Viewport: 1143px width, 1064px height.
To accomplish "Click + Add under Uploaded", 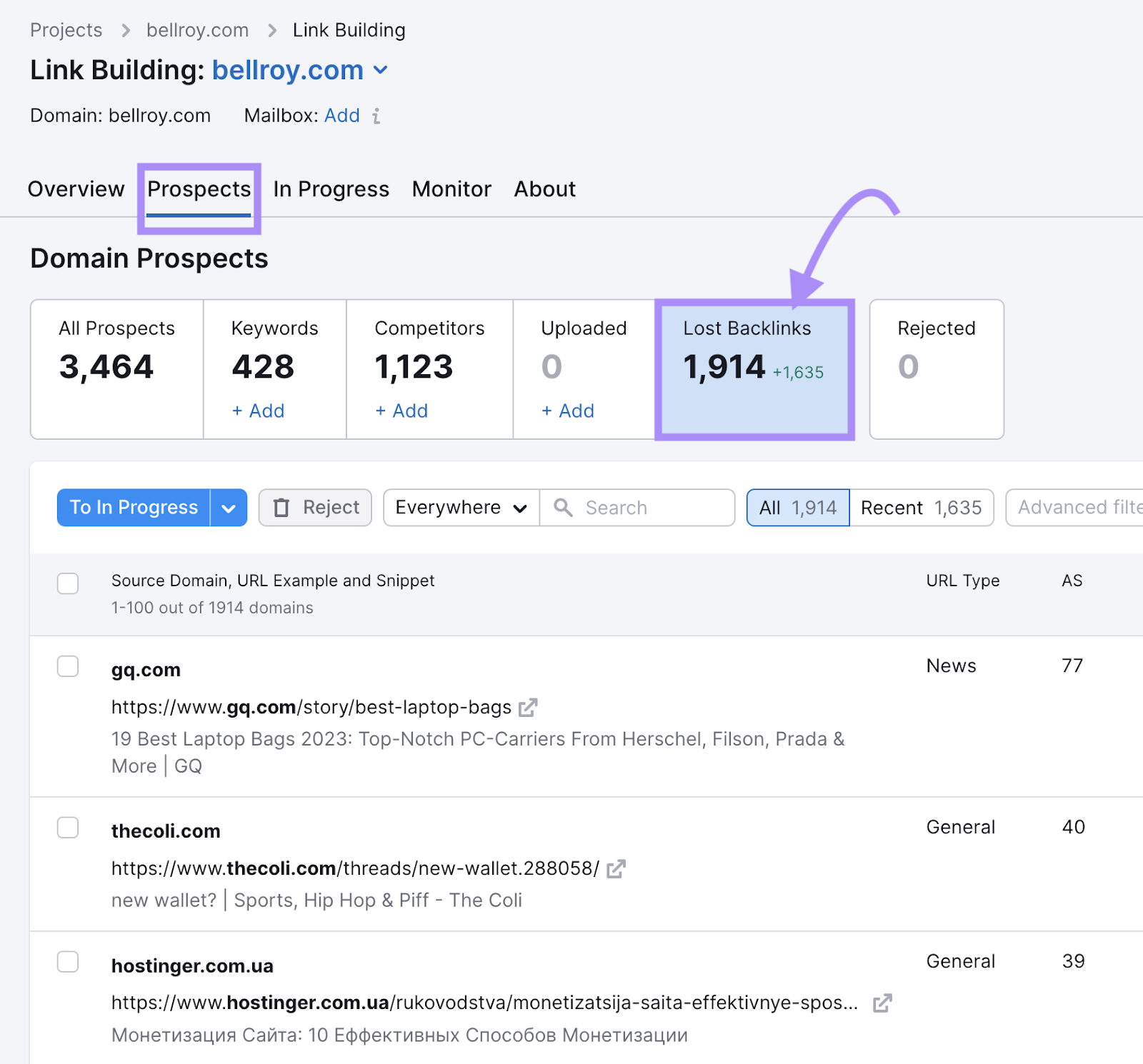I will pos(568,411).
